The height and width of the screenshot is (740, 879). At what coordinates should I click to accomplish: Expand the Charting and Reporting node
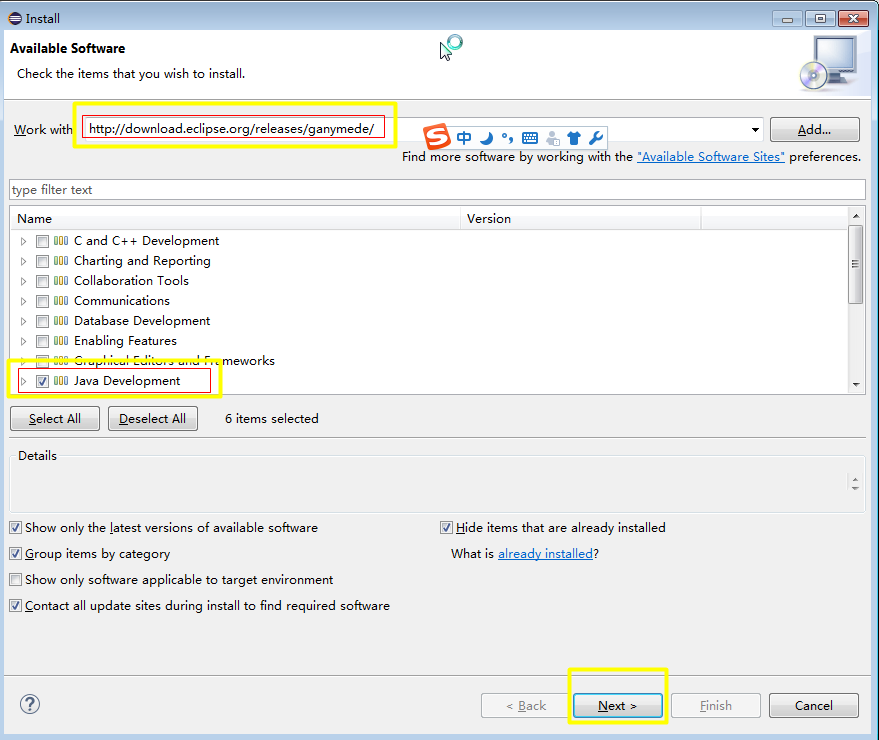coord(23,261)
